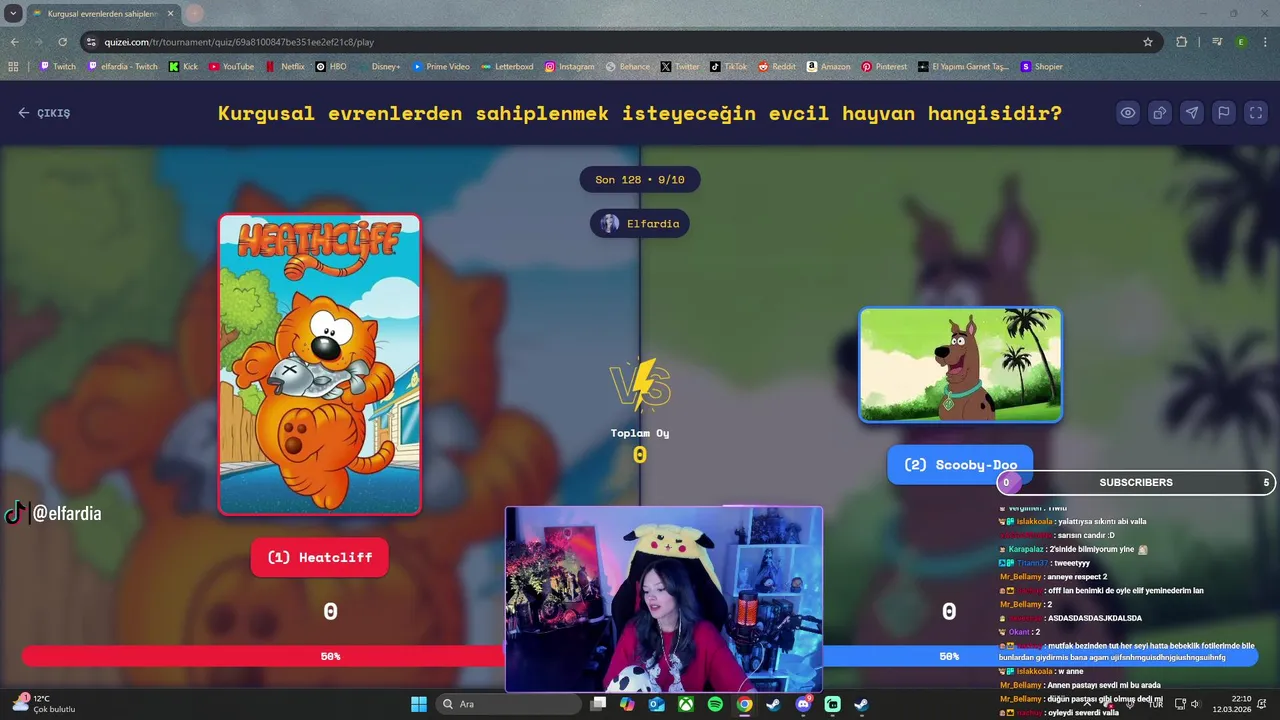The image size is (1280, 720).
Task: Open the Behance bookmark
Action: (x=628, y=67)
